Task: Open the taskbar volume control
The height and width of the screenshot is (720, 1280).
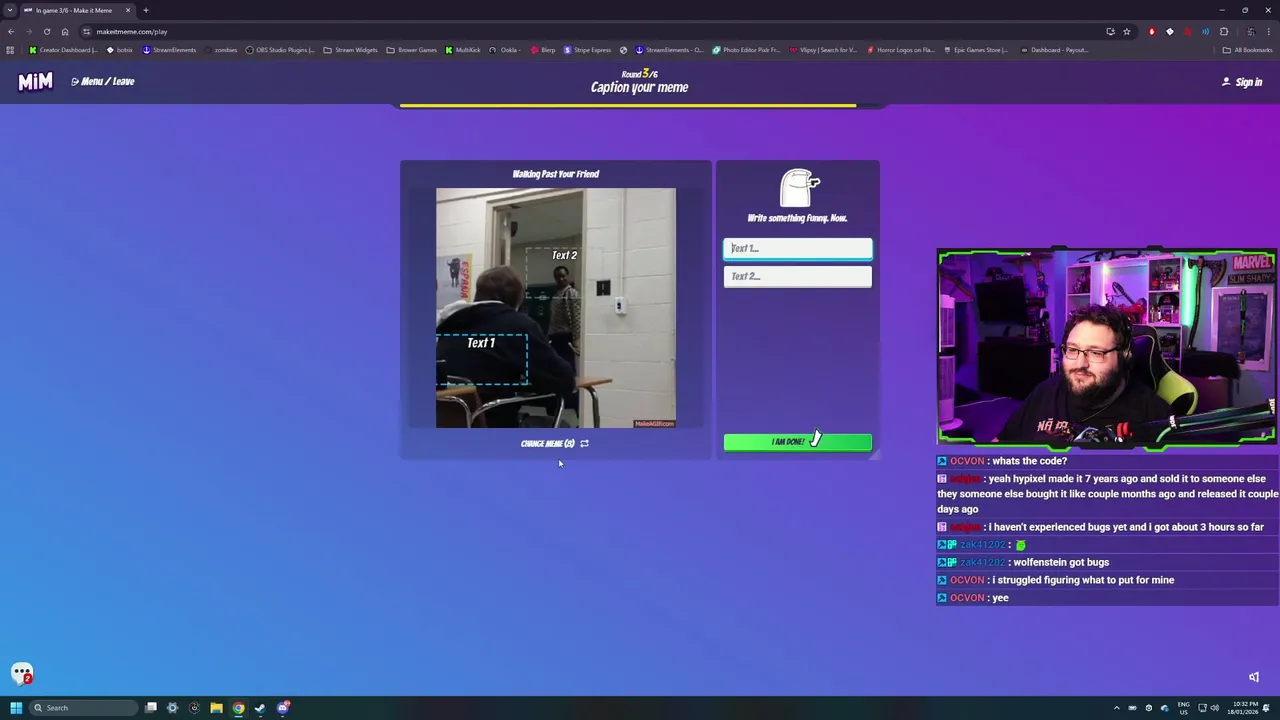Action: coord(1216,708)
